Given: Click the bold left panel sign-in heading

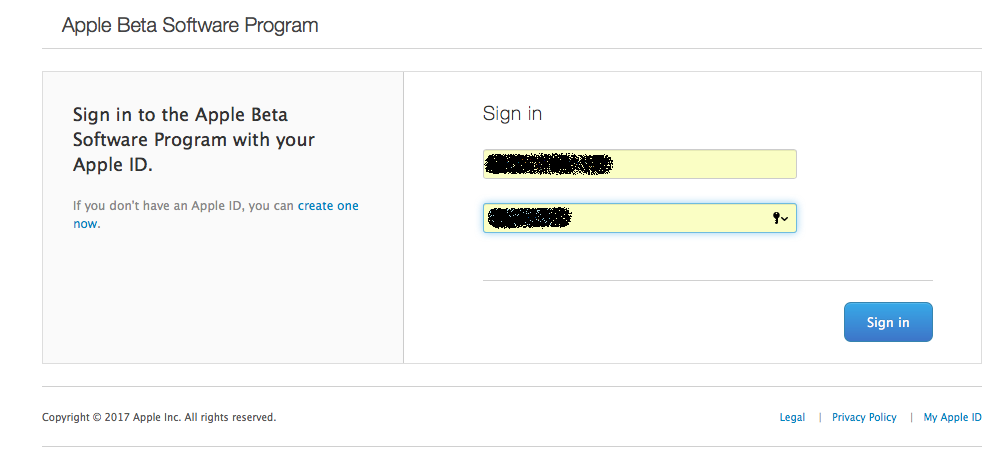Looking at the screenshot, I should [194, 140].
